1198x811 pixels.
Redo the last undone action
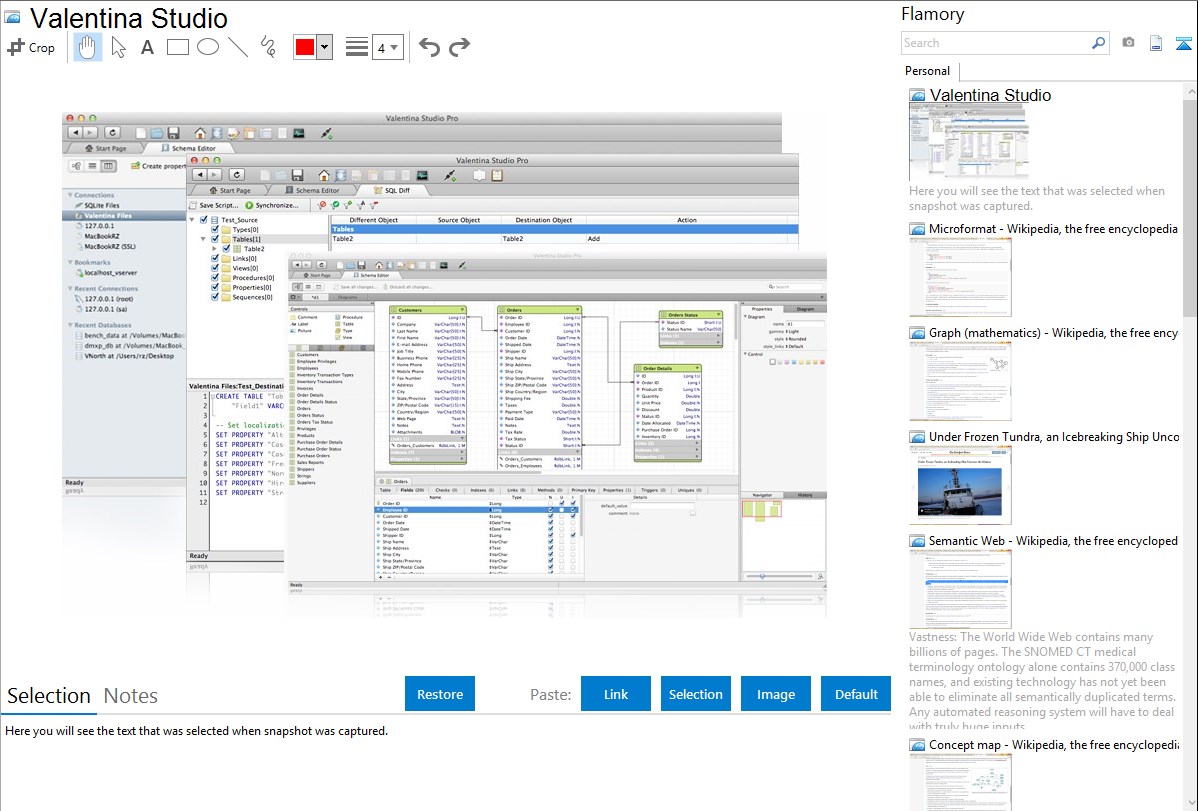[459, 47]
